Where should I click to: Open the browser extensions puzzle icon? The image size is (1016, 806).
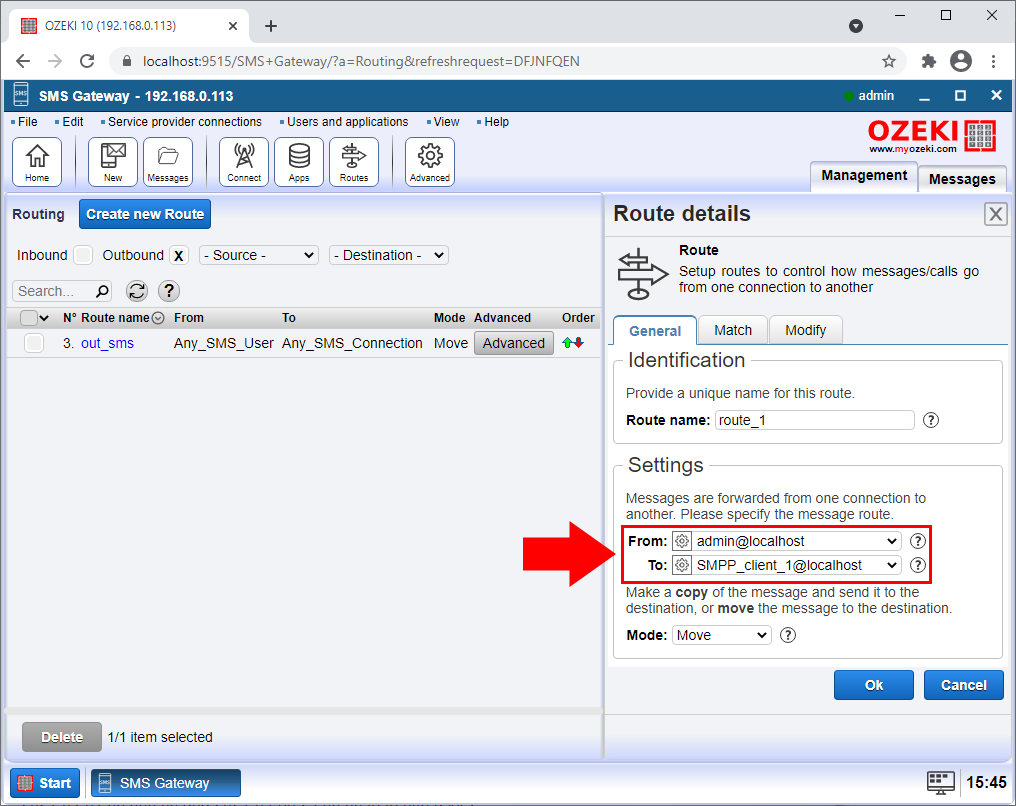point(929,62)
